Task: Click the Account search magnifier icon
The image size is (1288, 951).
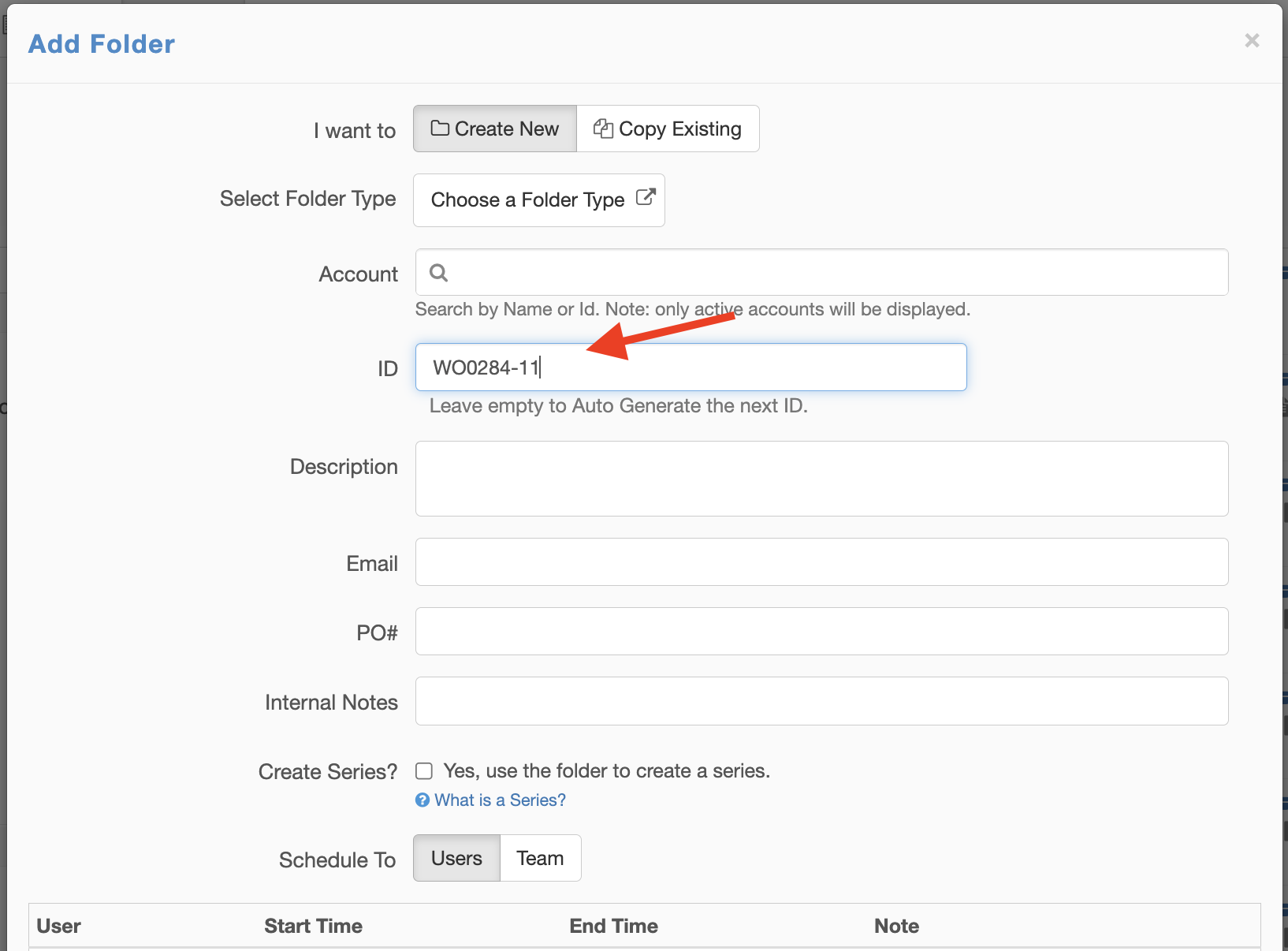Action: (439, 273)
